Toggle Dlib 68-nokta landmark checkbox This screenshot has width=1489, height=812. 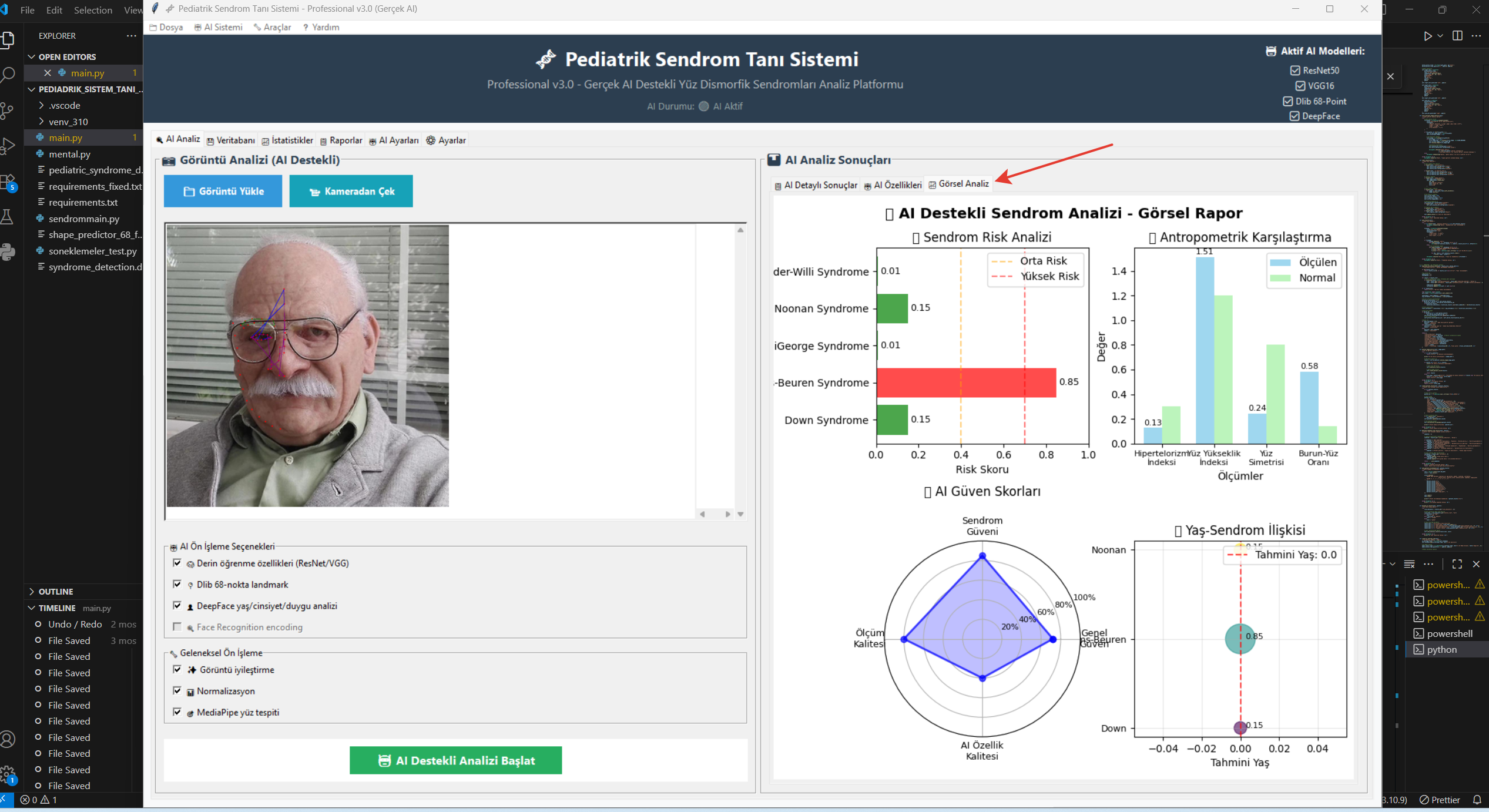click(x=177, y=584)
